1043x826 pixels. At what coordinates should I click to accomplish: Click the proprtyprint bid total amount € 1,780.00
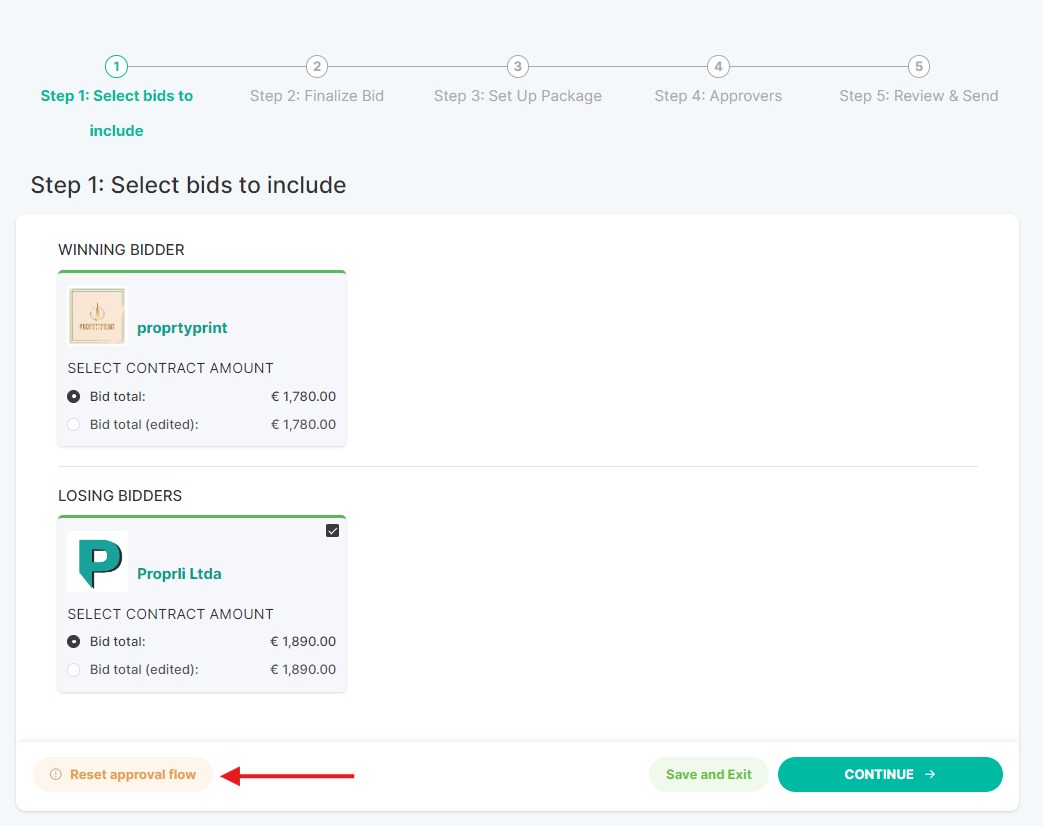[303, 396]
